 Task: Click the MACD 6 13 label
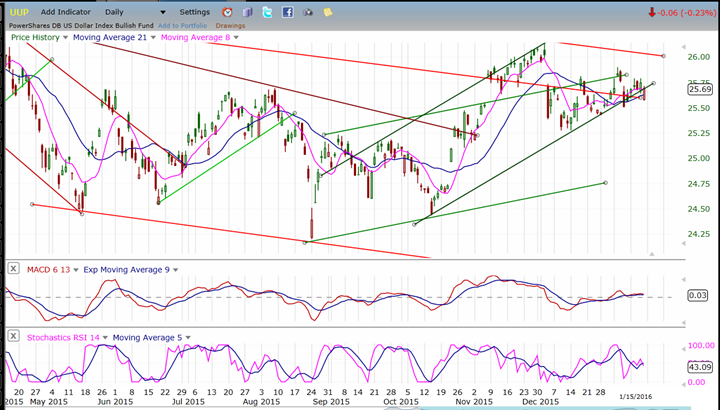48,270
